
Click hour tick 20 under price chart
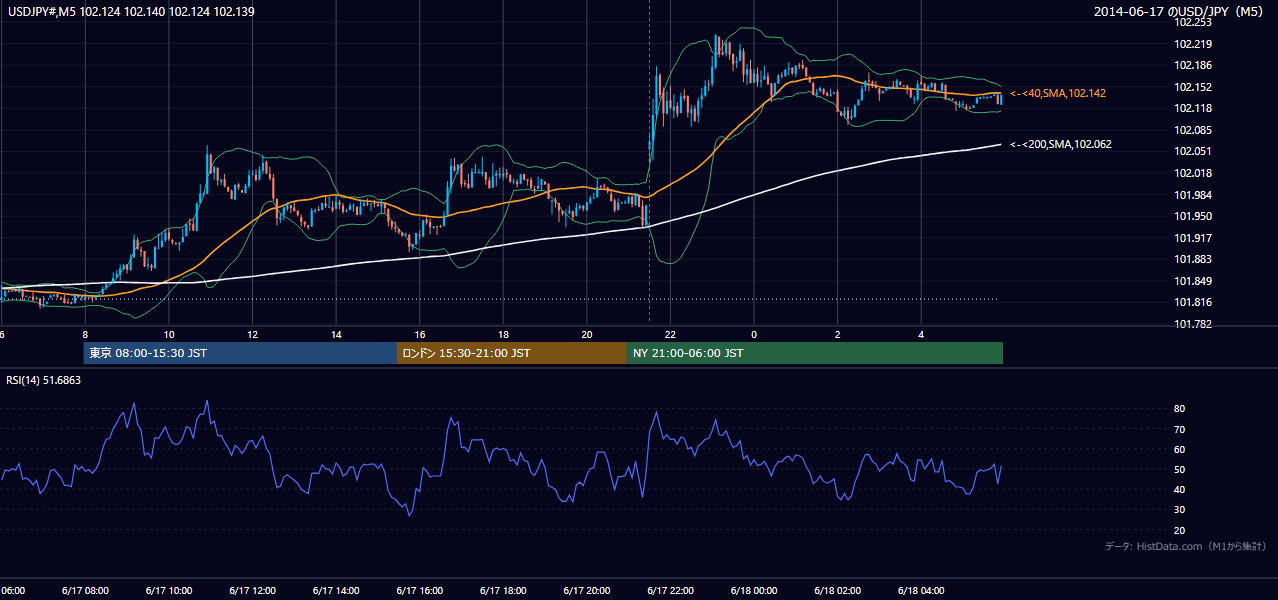pyautogui.click(x=587, y=334)
